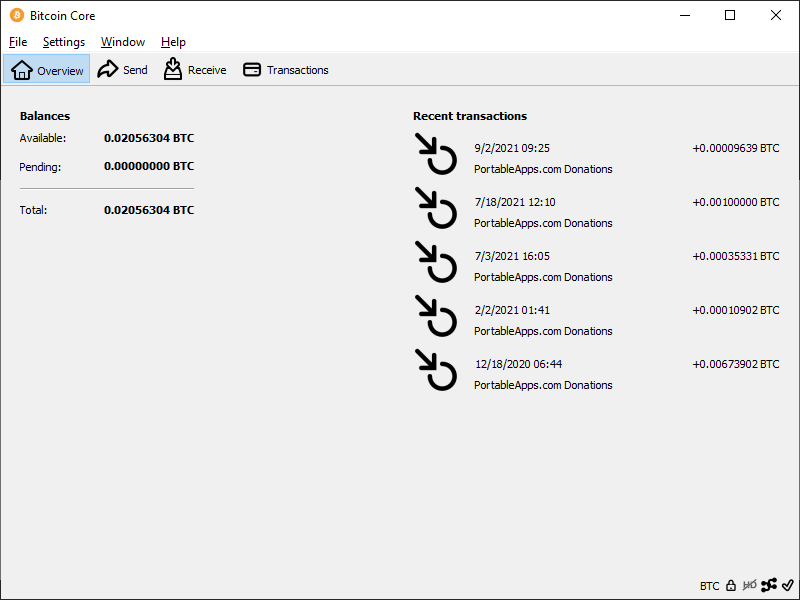Open the Help menu
The width and height of the screenshot is (800, 600).
coord(173,42)
